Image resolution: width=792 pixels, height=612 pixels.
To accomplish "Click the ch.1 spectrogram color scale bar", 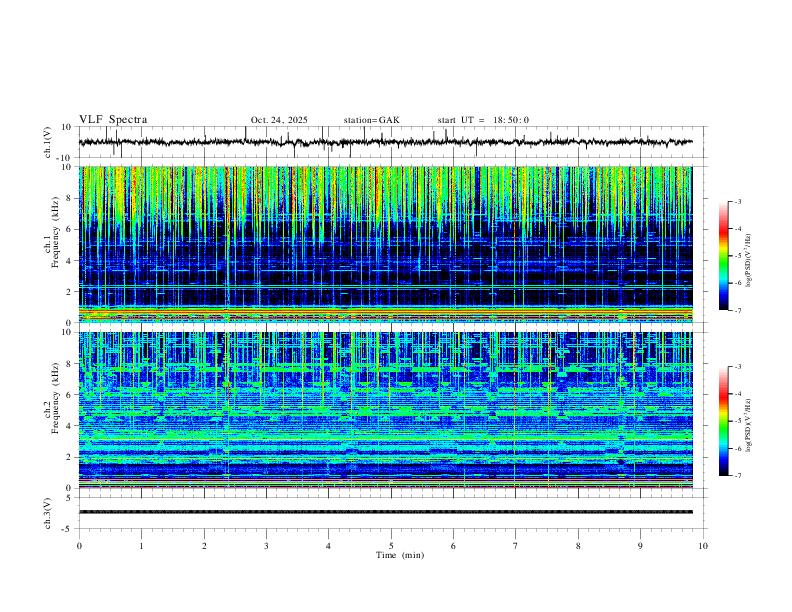I will coord(723,256).
